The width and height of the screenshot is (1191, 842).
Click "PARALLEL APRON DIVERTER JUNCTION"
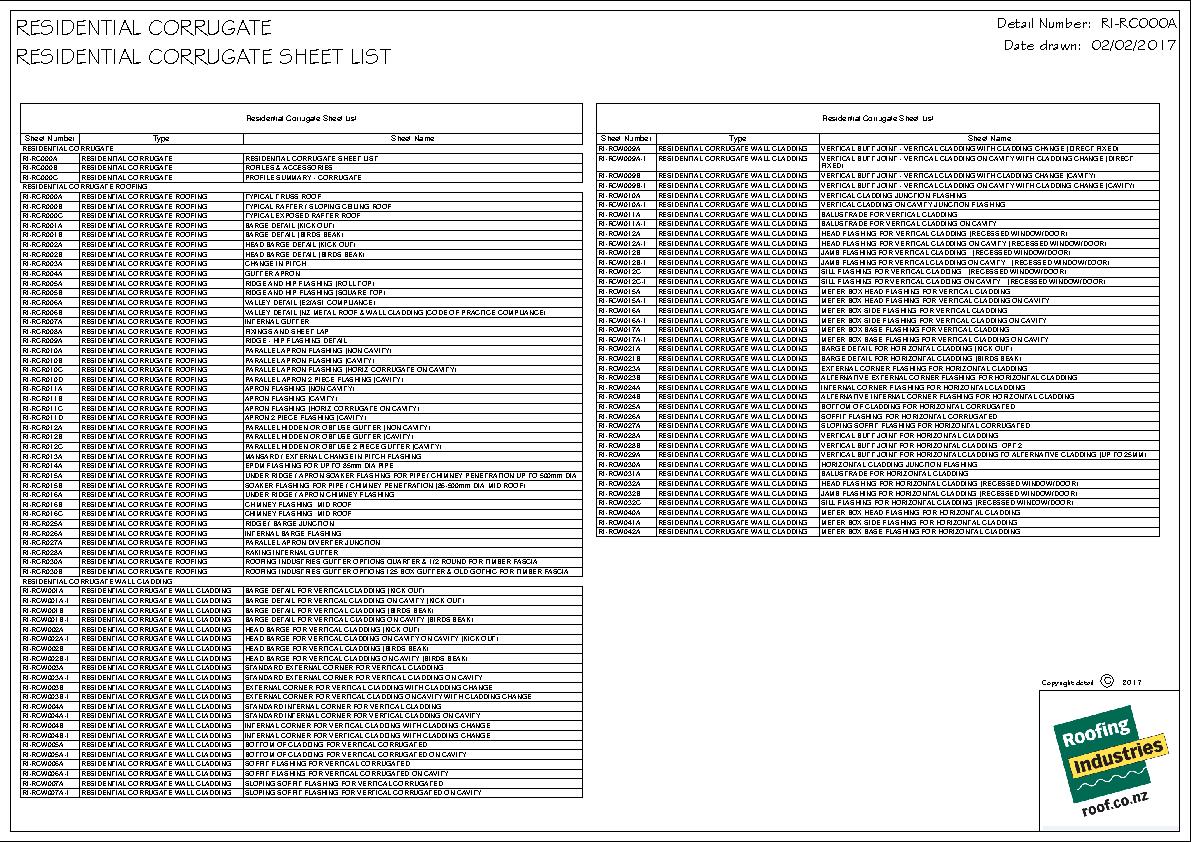(x=313, y=543)
